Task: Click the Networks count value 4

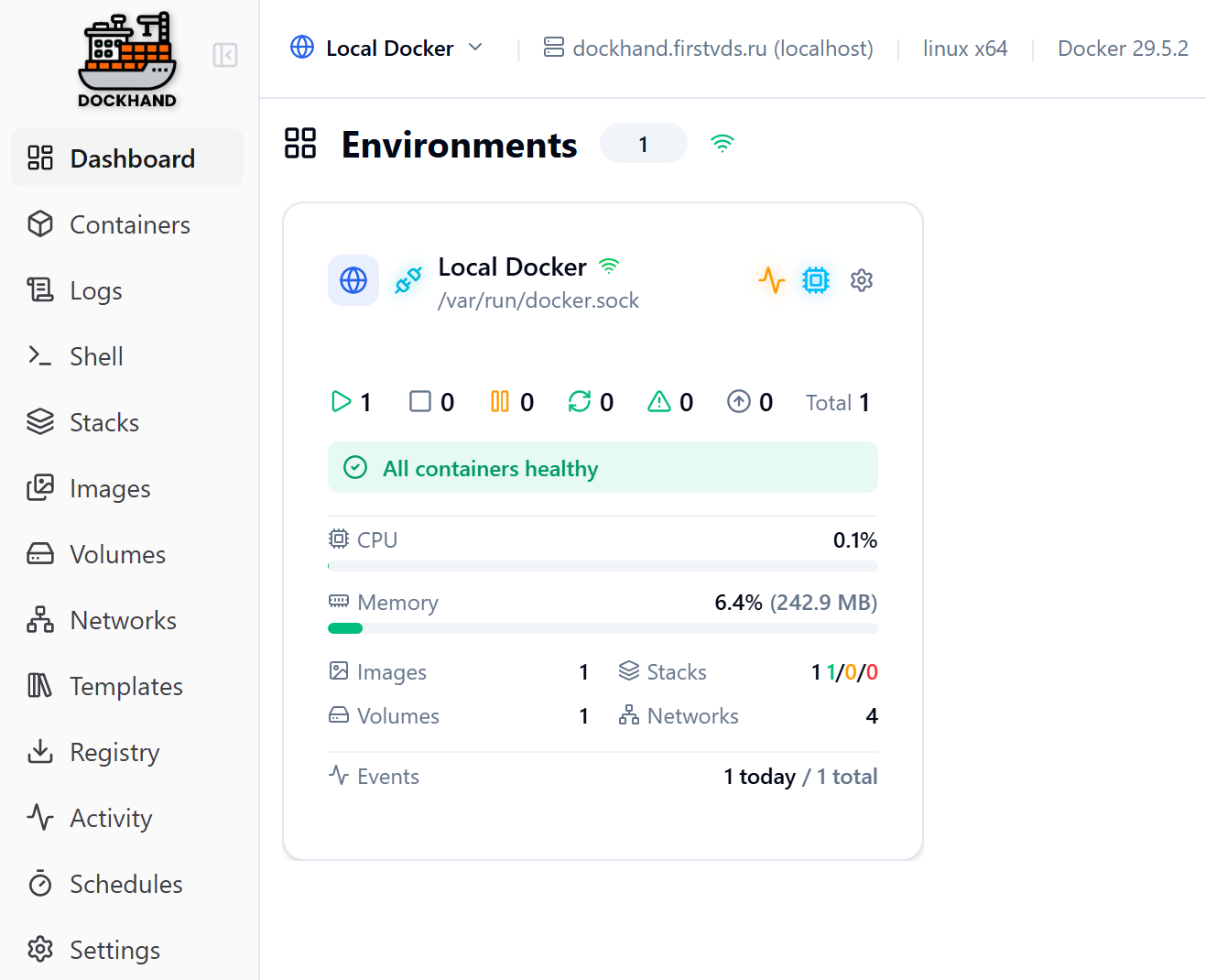Action: pyautogui.click(x=872, y=716)
